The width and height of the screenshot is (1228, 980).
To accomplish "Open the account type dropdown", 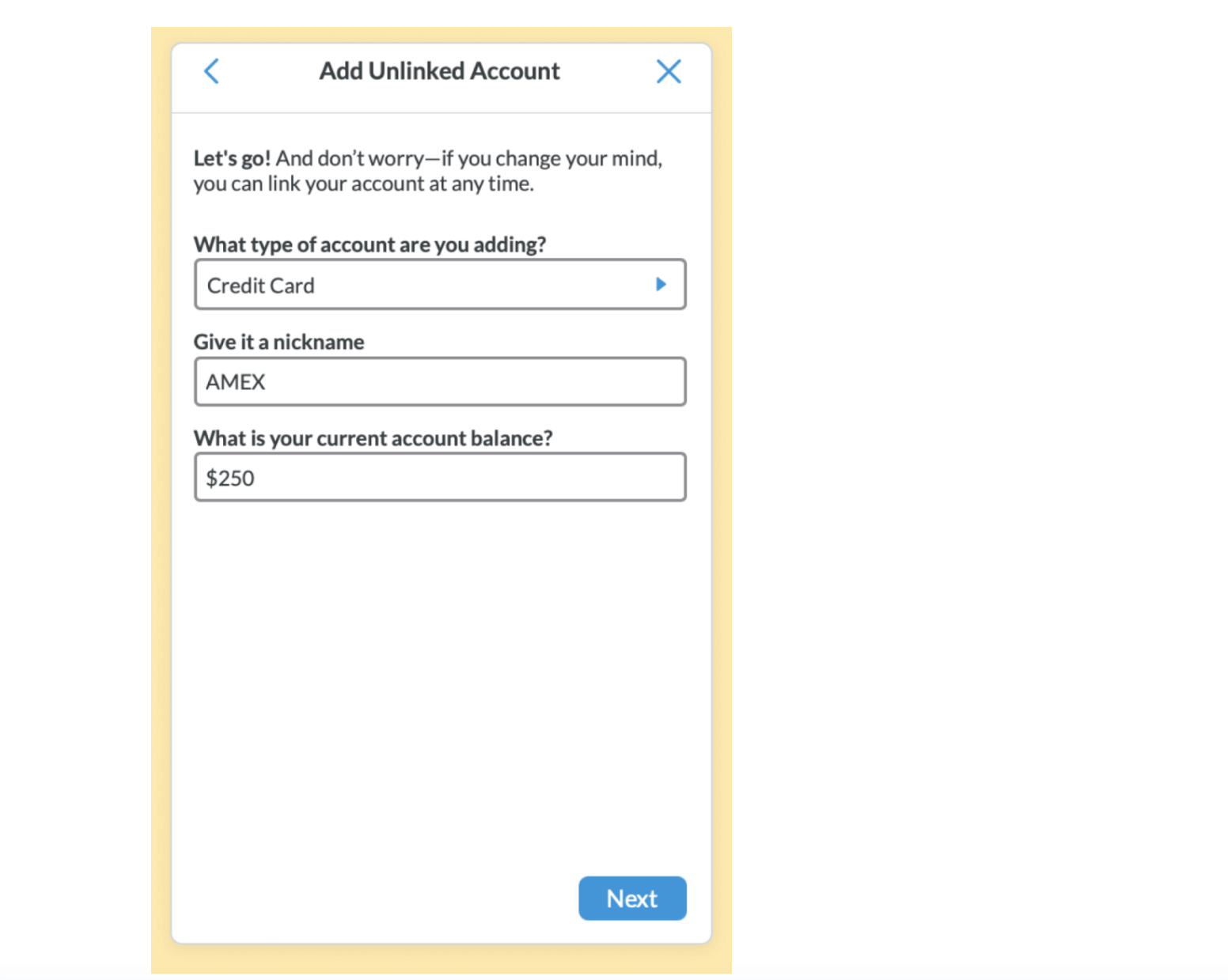I will tap(439, 285).
